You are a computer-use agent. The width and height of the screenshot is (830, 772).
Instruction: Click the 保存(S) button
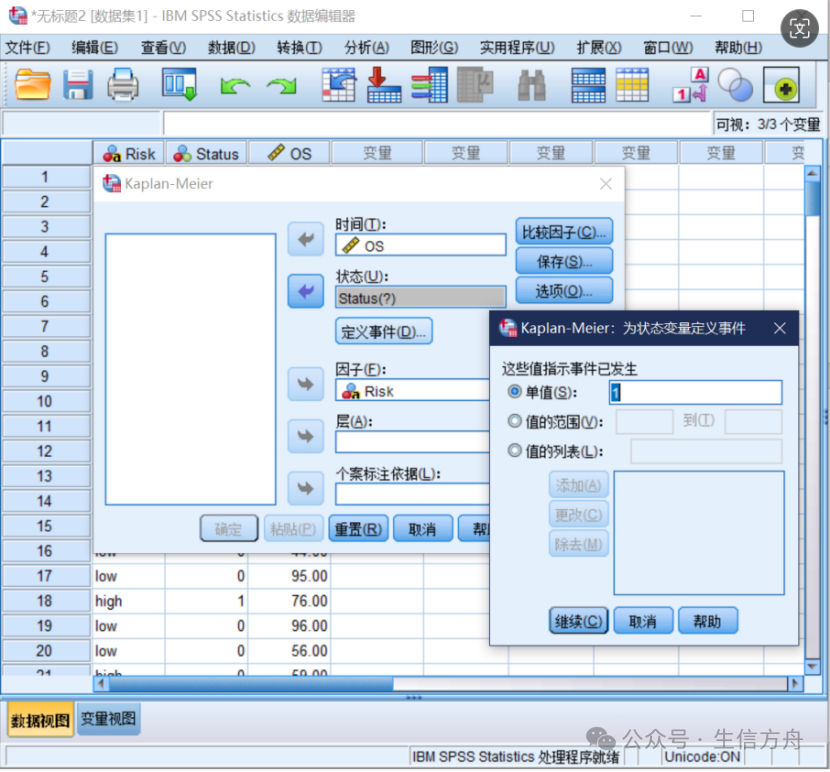pos(564,262)
